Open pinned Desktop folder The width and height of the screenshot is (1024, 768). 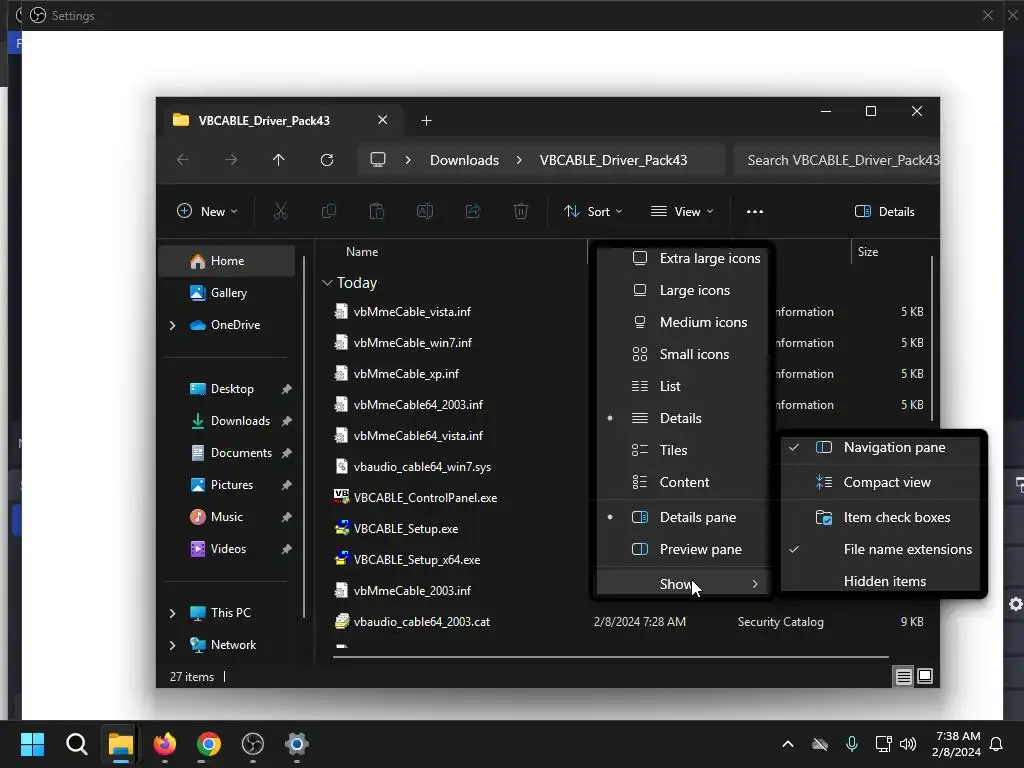[227, 389]
